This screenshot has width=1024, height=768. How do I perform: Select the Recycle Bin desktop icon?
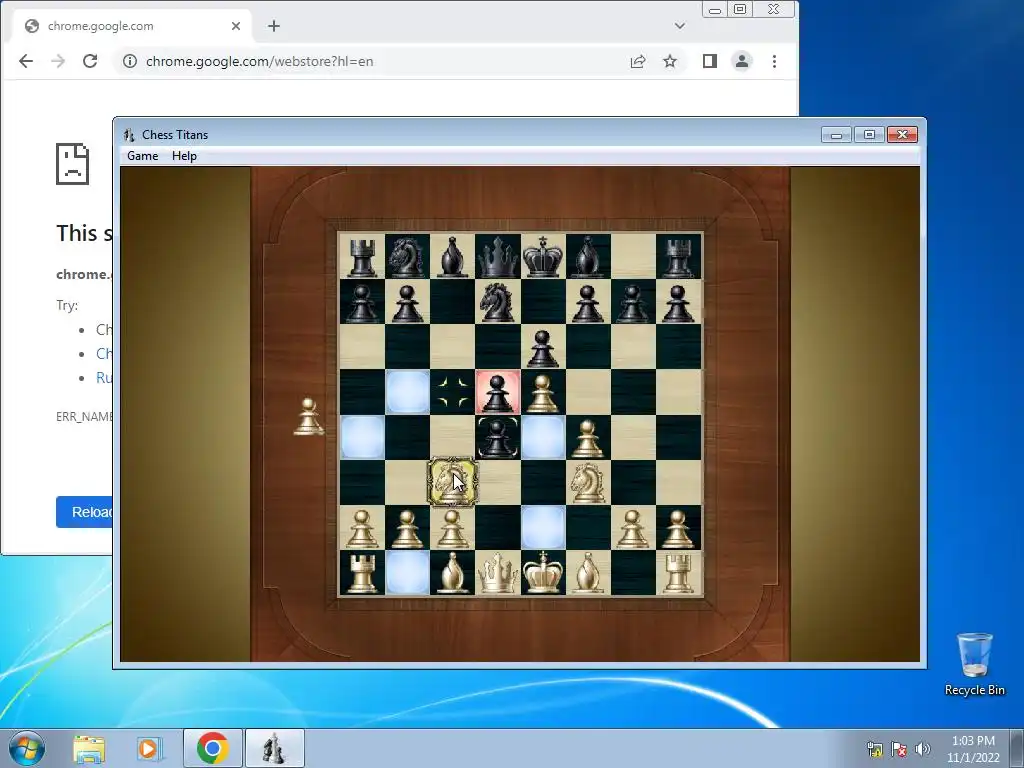click(x=974, y=665)
